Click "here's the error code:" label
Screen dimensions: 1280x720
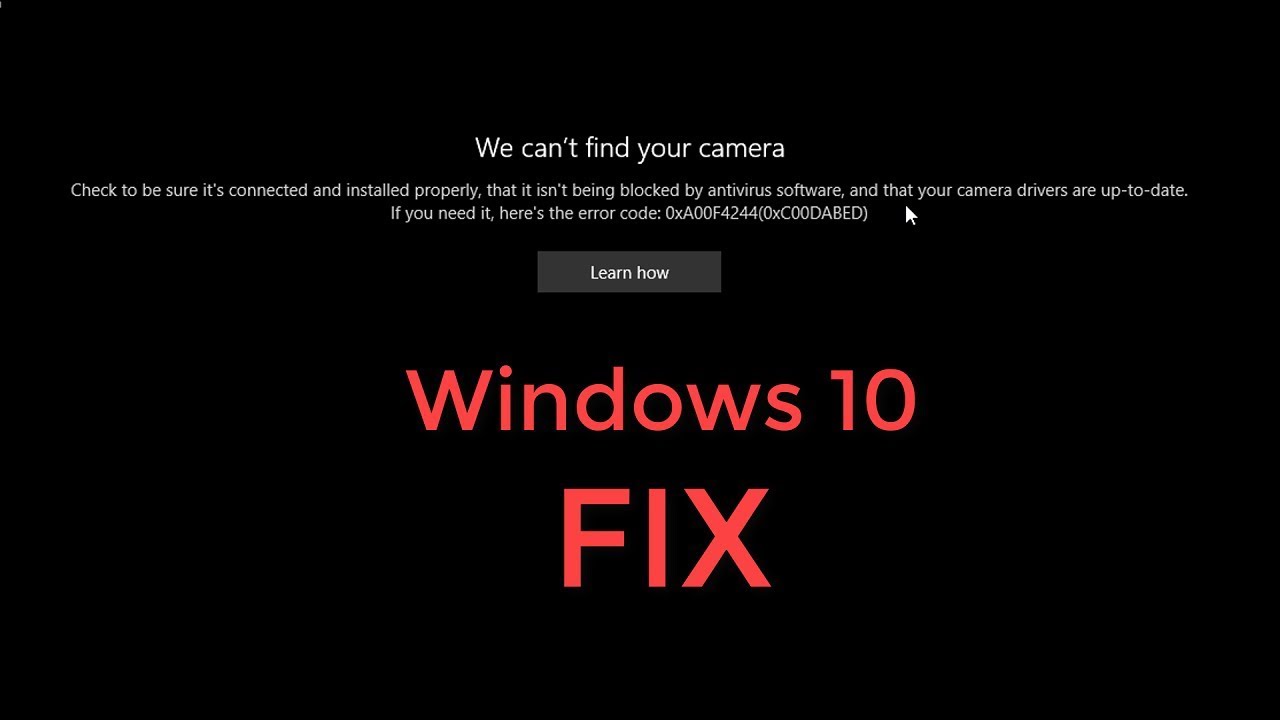click(579, 213)
